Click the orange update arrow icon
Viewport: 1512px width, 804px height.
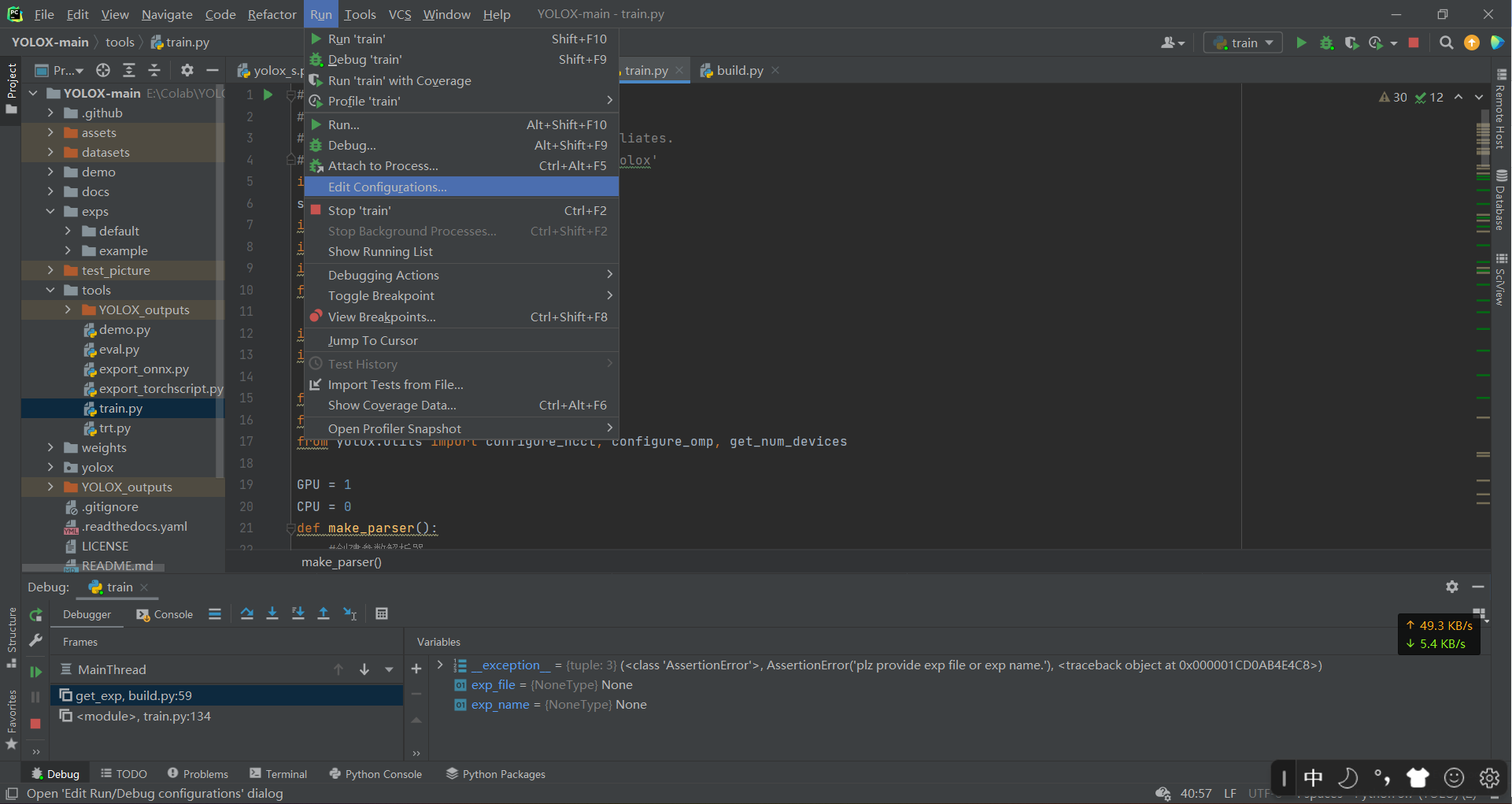point(1471,43)
